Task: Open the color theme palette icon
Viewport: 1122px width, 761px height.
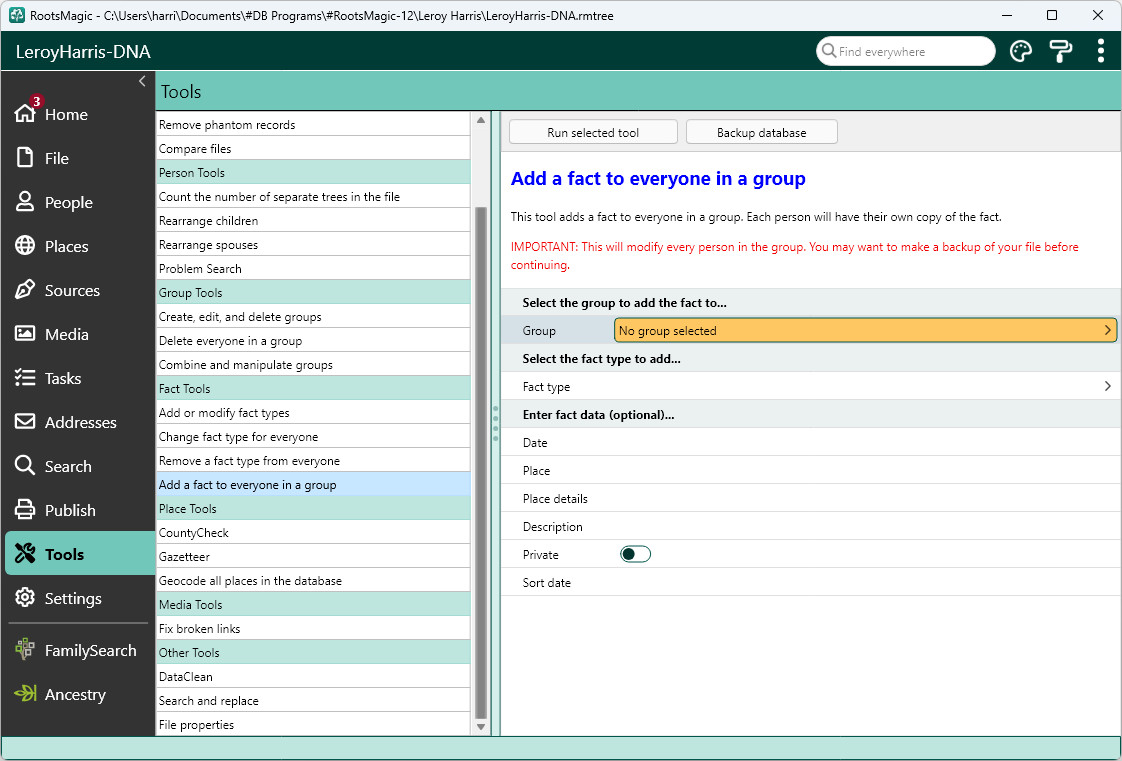Action: pos(1020,51)
